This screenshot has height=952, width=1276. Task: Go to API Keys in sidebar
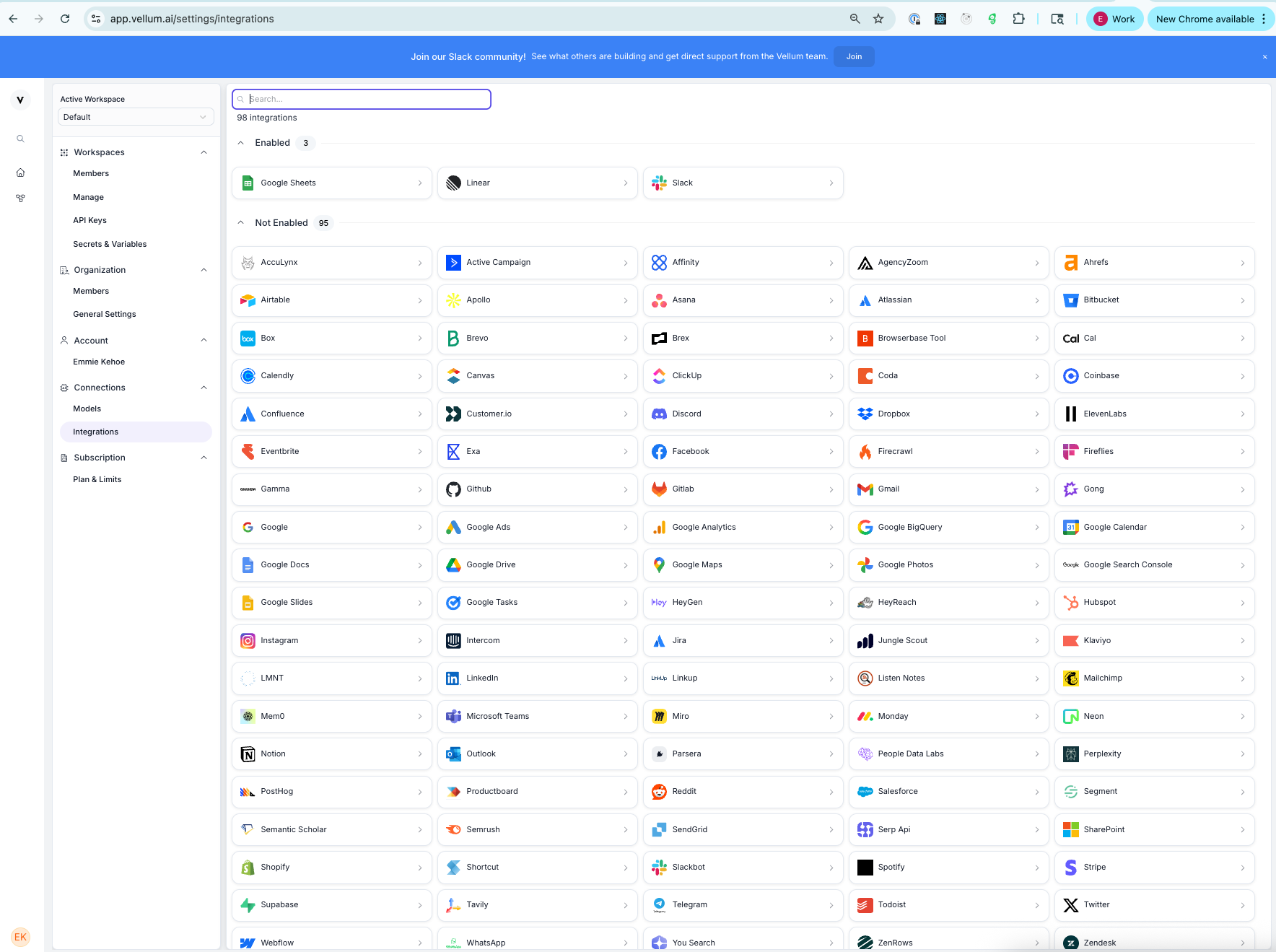(x=89, y=220)
